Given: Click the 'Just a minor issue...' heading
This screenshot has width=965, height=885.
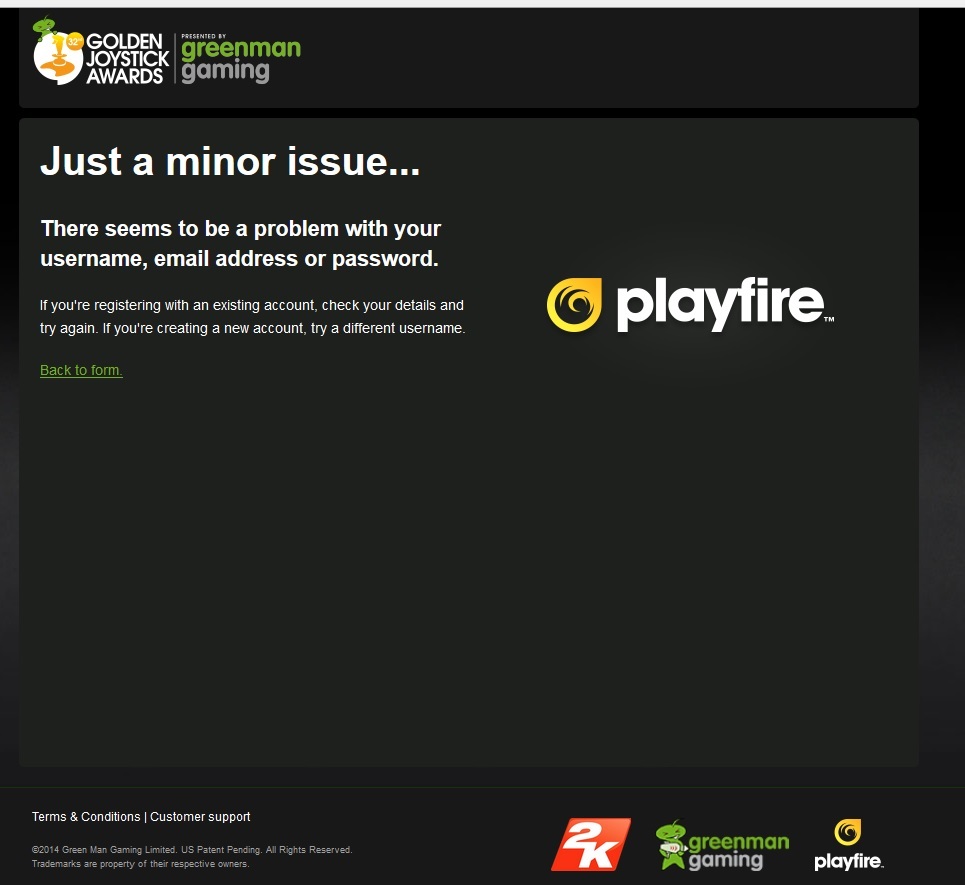Looking at the screenshot, I should pos(230,162).
